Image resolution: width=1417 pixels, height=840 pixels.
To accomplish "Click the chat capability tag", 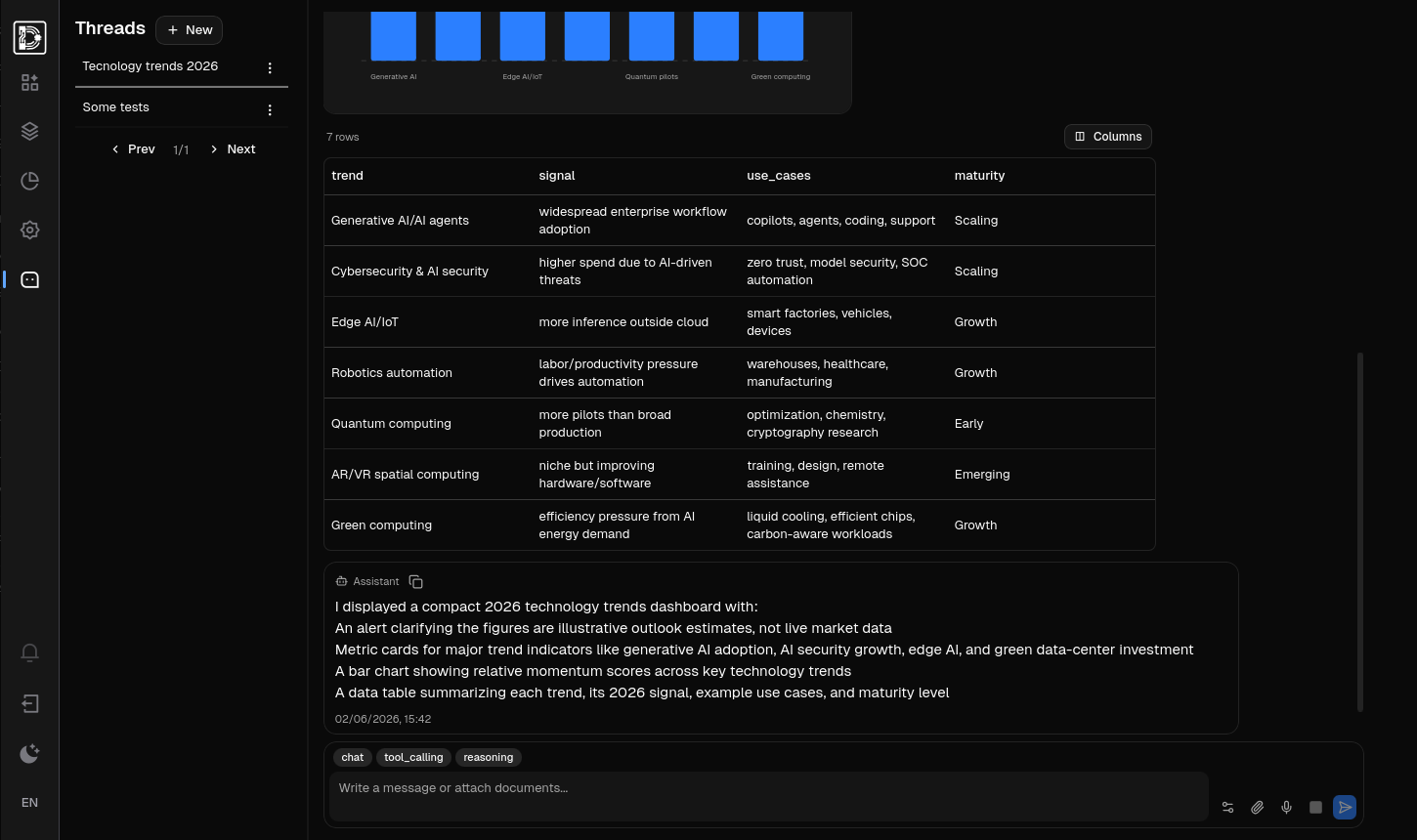I will coord(353,757).
